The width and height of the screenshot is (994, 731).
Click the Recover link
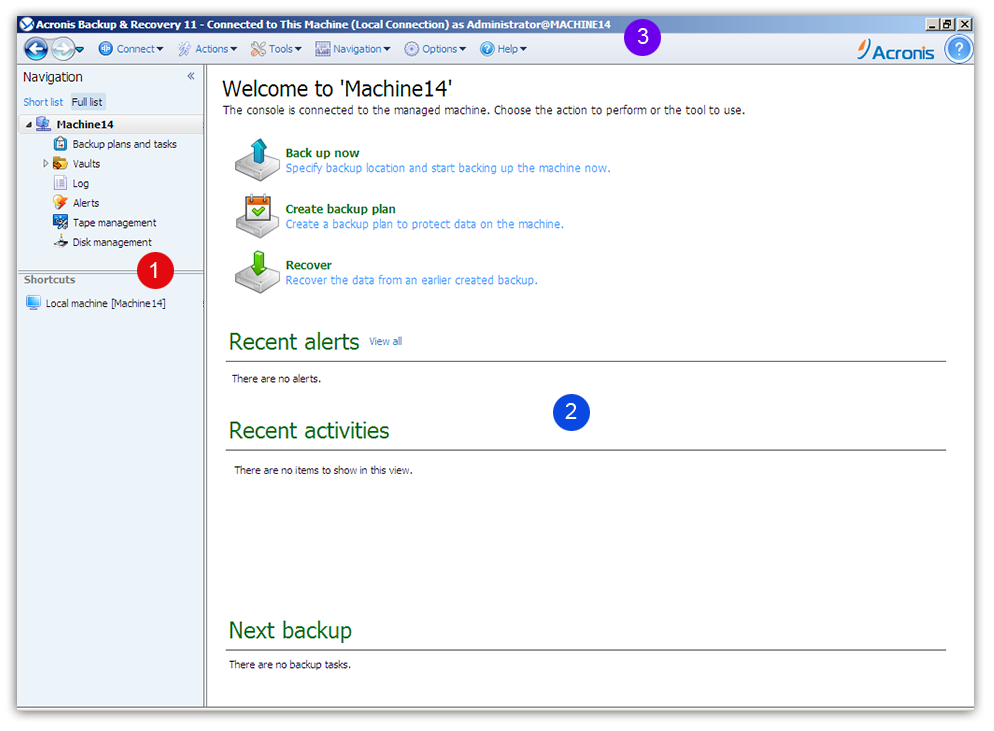tap(308, 265)
